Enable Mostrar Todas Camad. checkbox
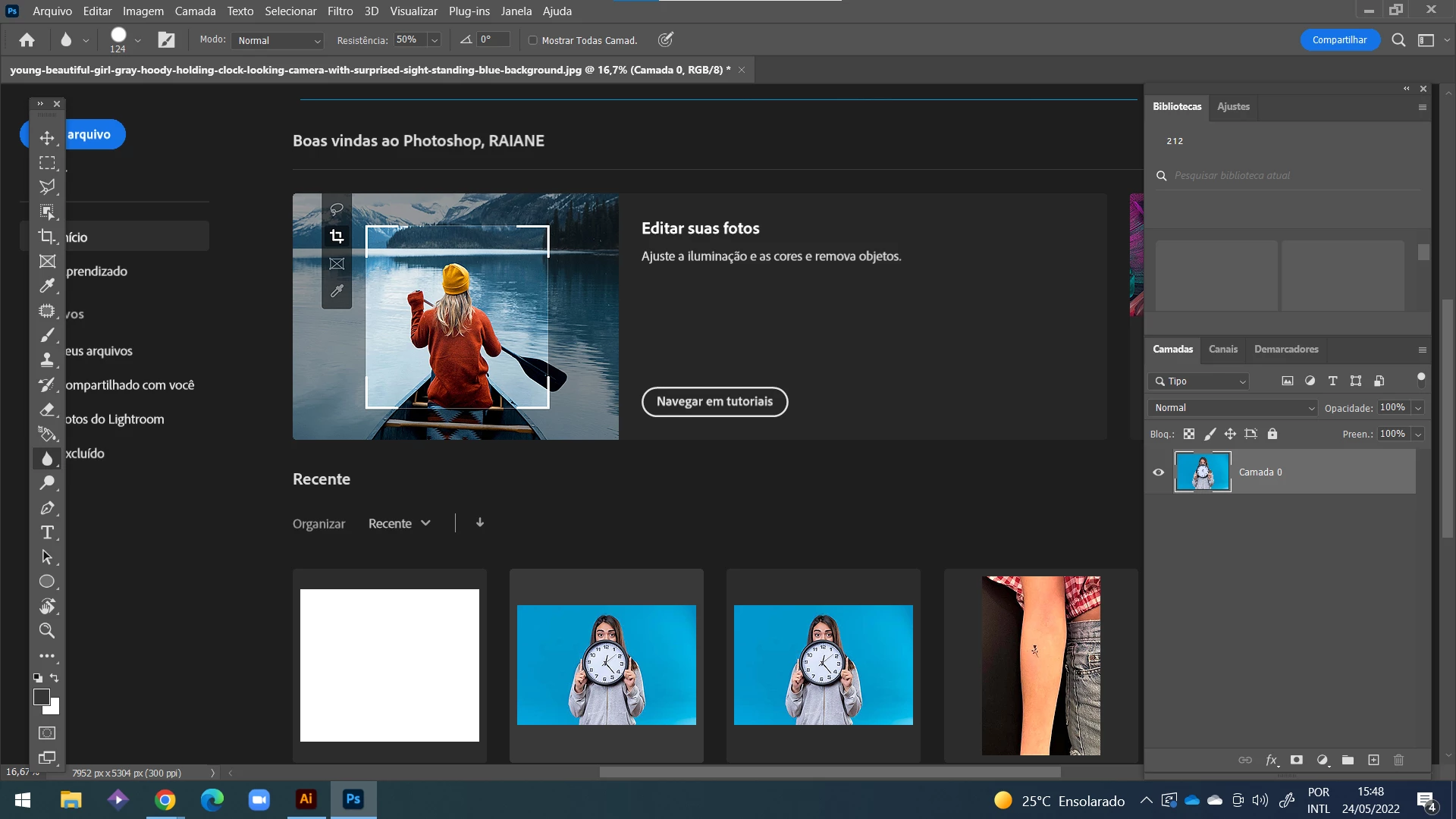 532,40
